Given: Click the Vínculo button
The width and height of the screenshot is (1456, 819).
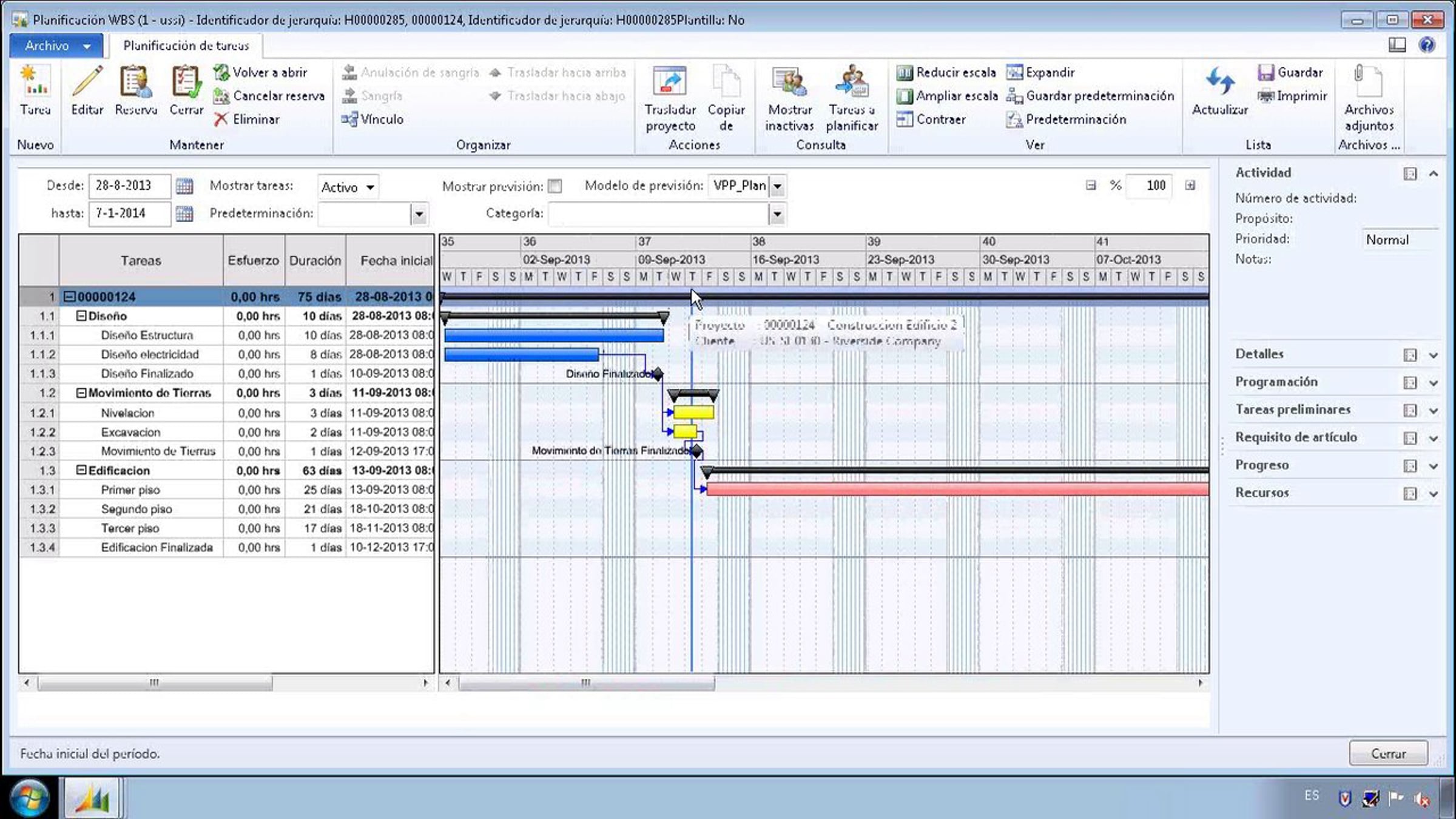Looking at the screenshot, I should [372, 120].
